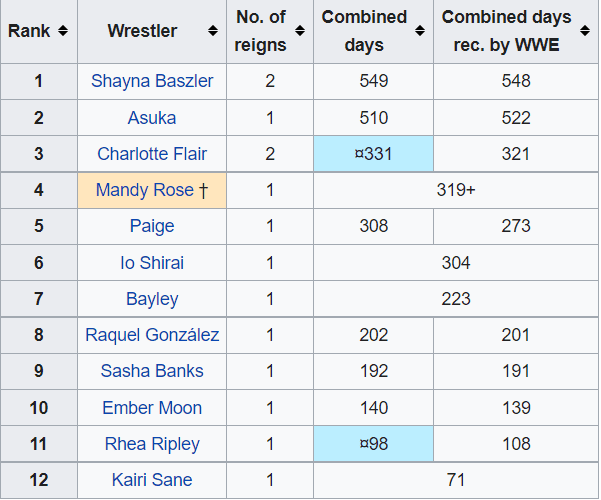Click the Rhea Ripley link
601x500 pixels.
tap(152, 444)
